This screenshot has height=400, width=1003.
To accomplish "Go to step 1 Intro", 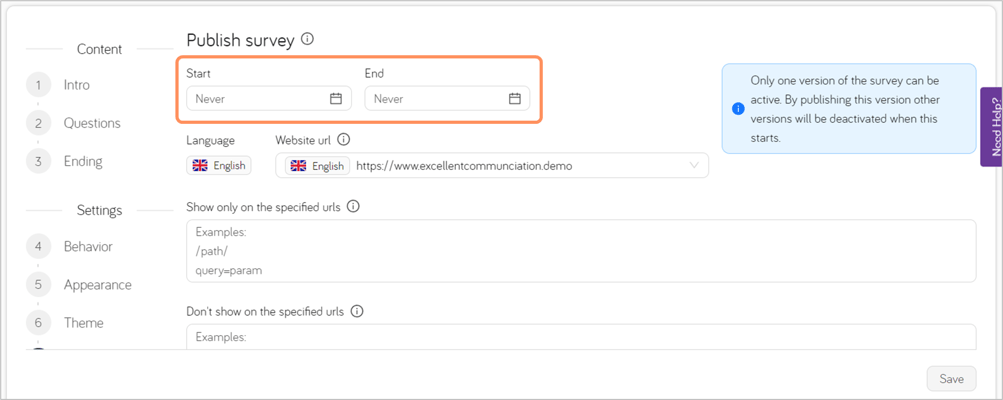I will point(76,85).
